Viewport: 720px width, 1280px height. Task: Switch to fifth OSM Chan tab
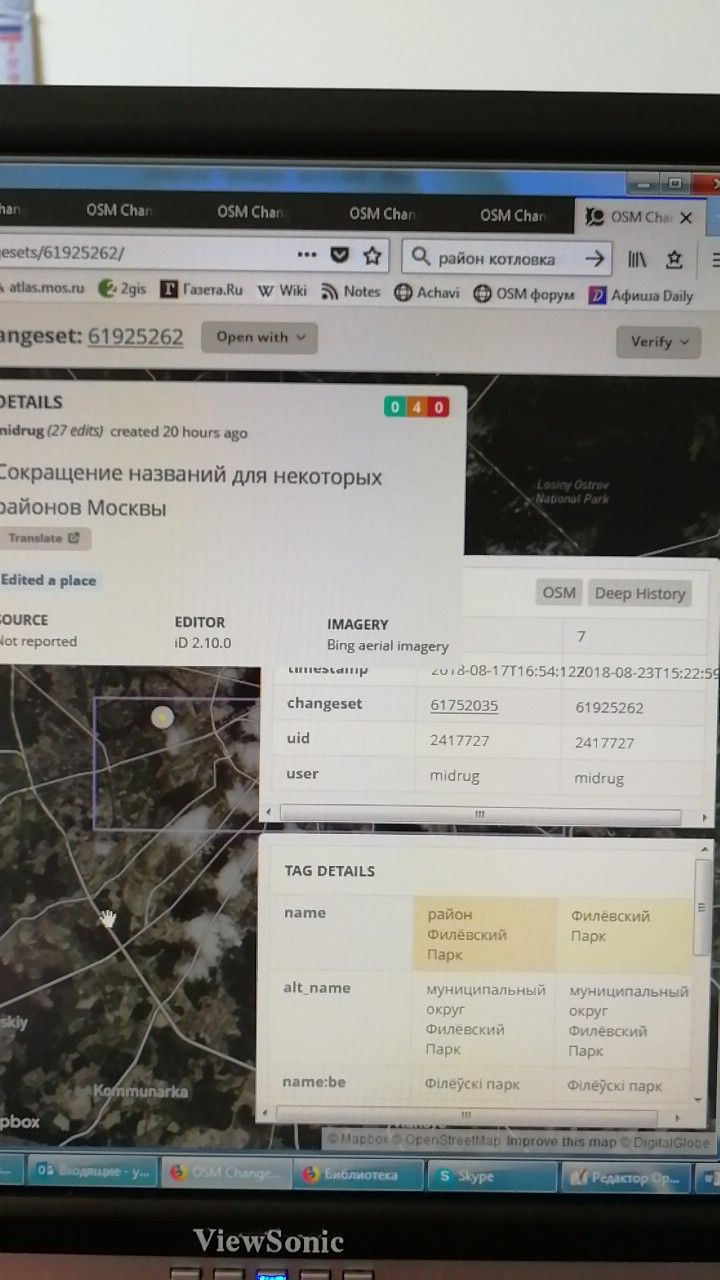pos(512,215)
